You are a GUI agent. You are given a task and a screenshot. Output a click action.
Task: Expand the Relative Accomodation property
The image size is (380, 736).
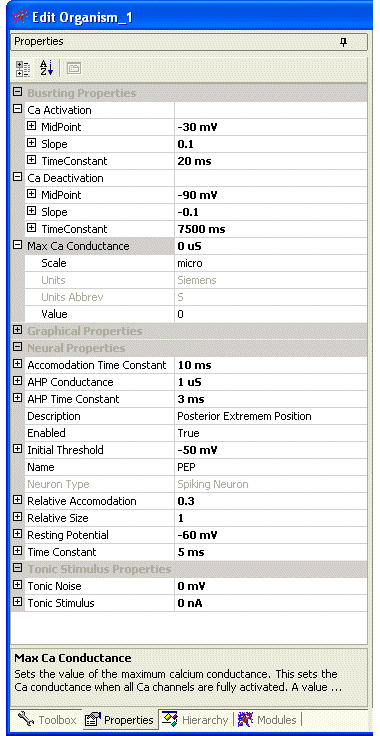(x=18, y=500)
